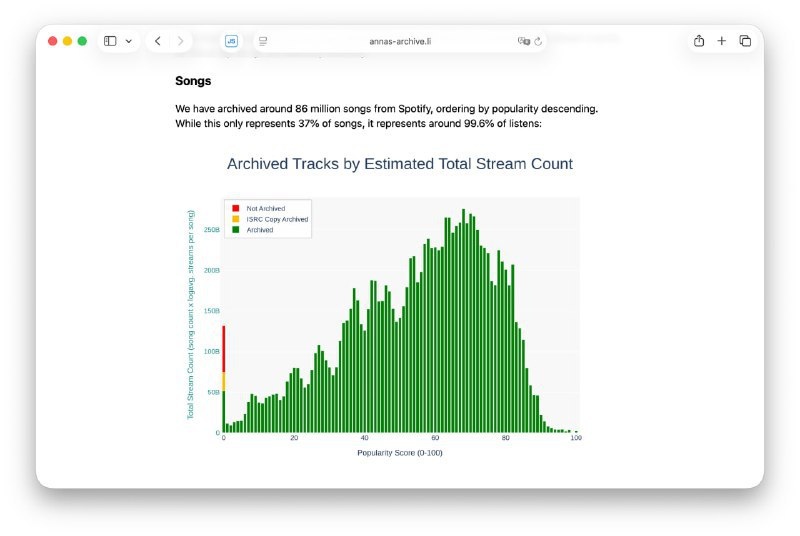Open the Reader view icon

click(263, 41)
